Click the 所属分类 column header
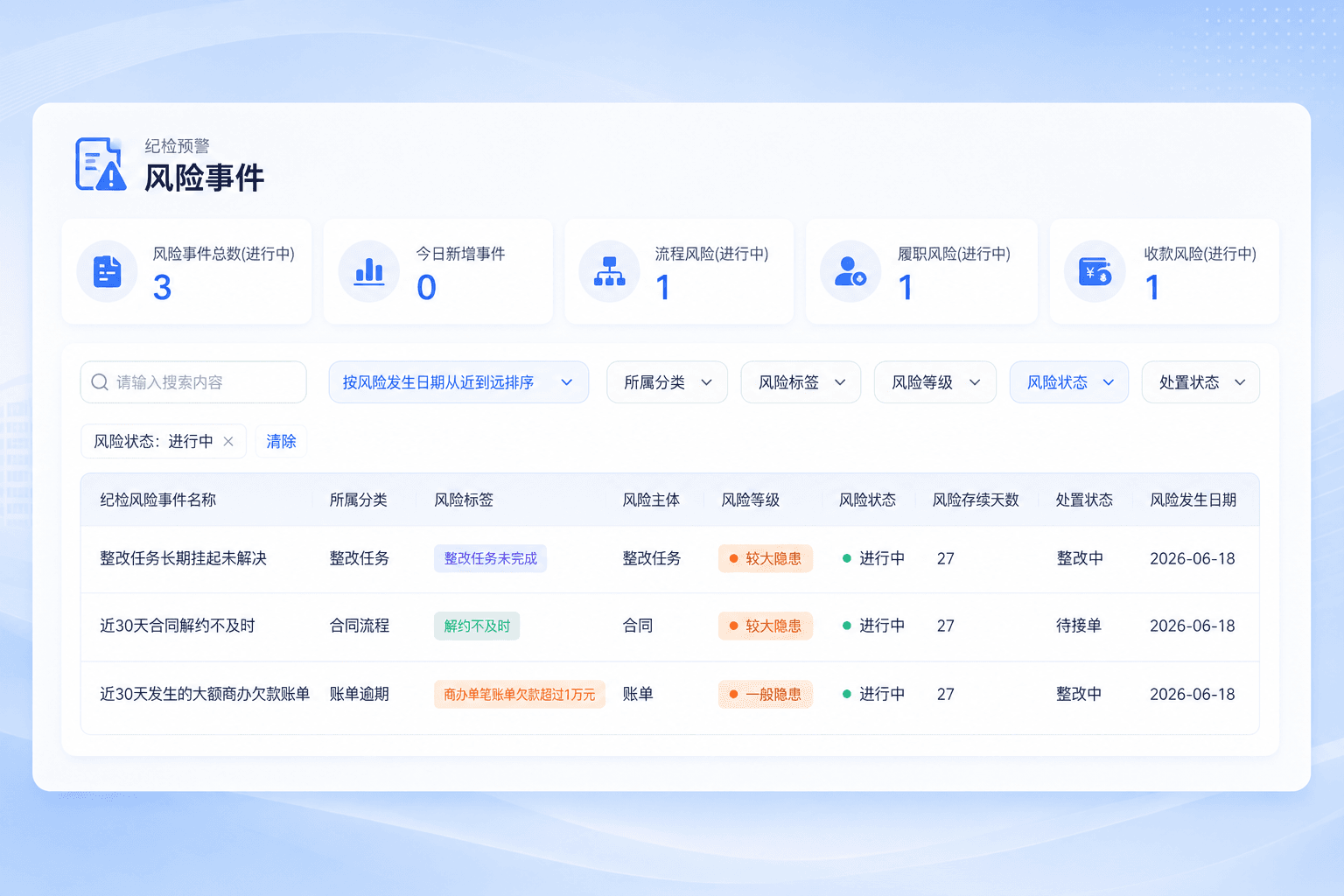The height and width of the screenshot is (896, 1344). point(358,500)
